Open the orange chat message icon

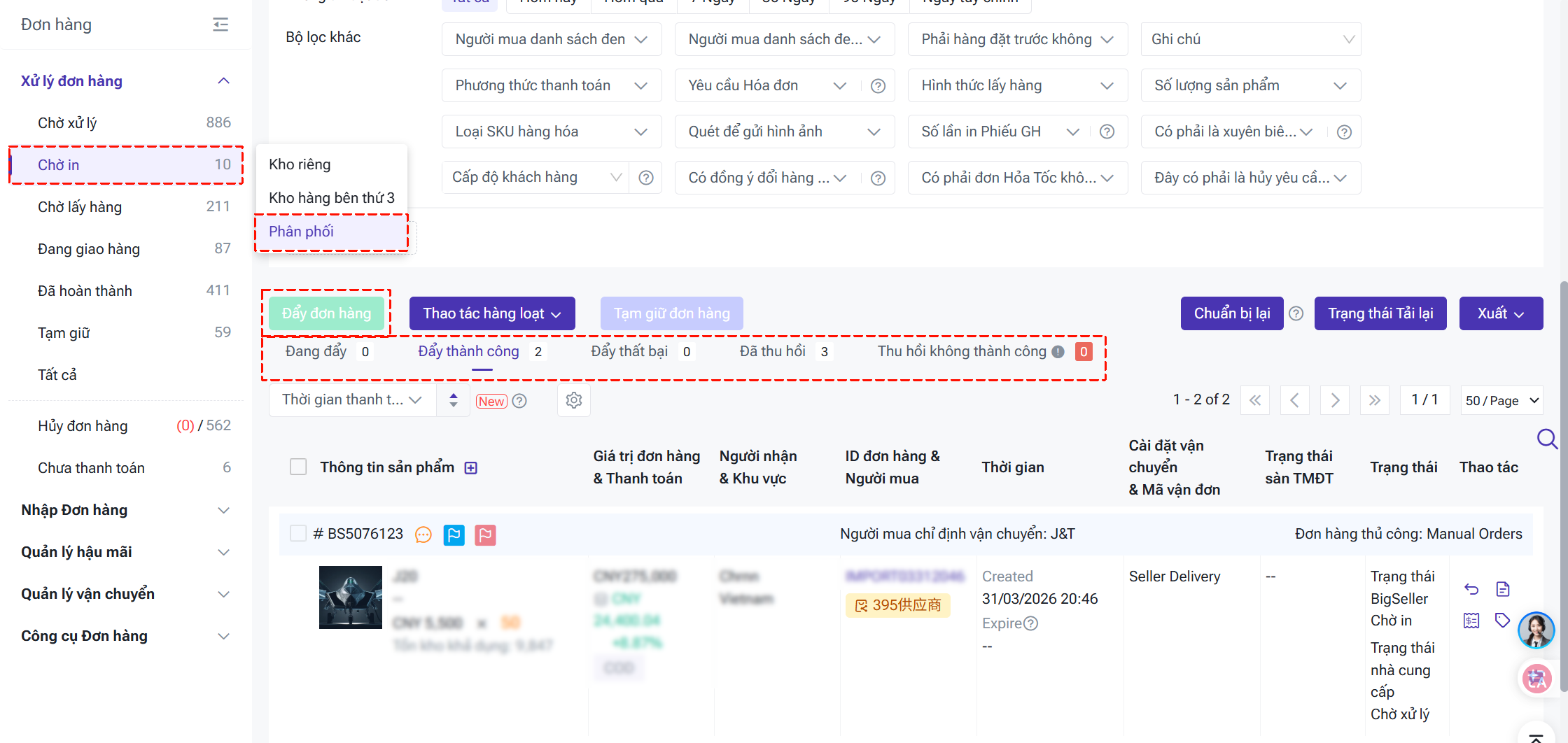[423, 535]
